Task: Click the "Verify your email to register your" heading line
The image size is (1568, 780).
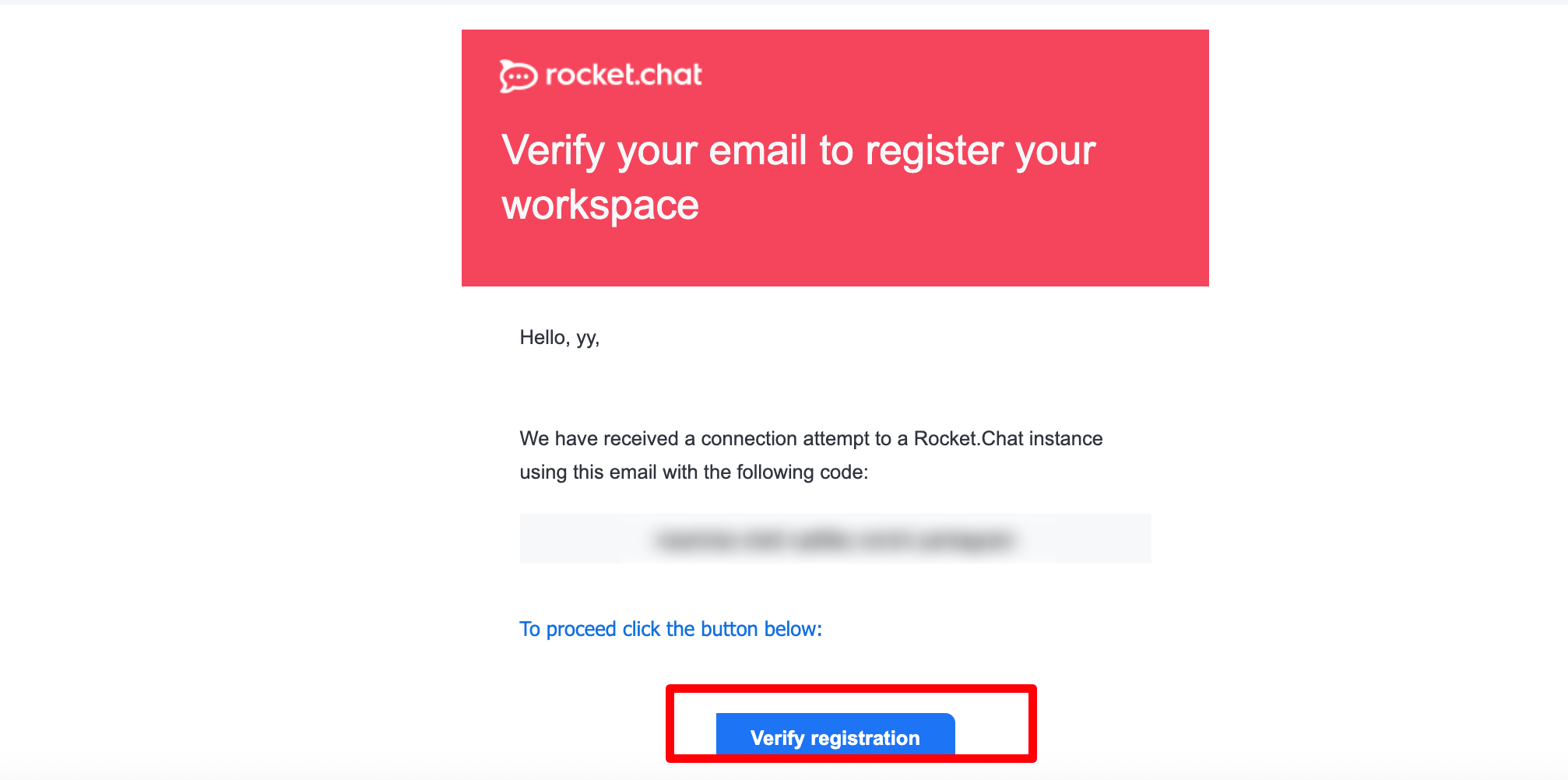Action: coord(798,150)
